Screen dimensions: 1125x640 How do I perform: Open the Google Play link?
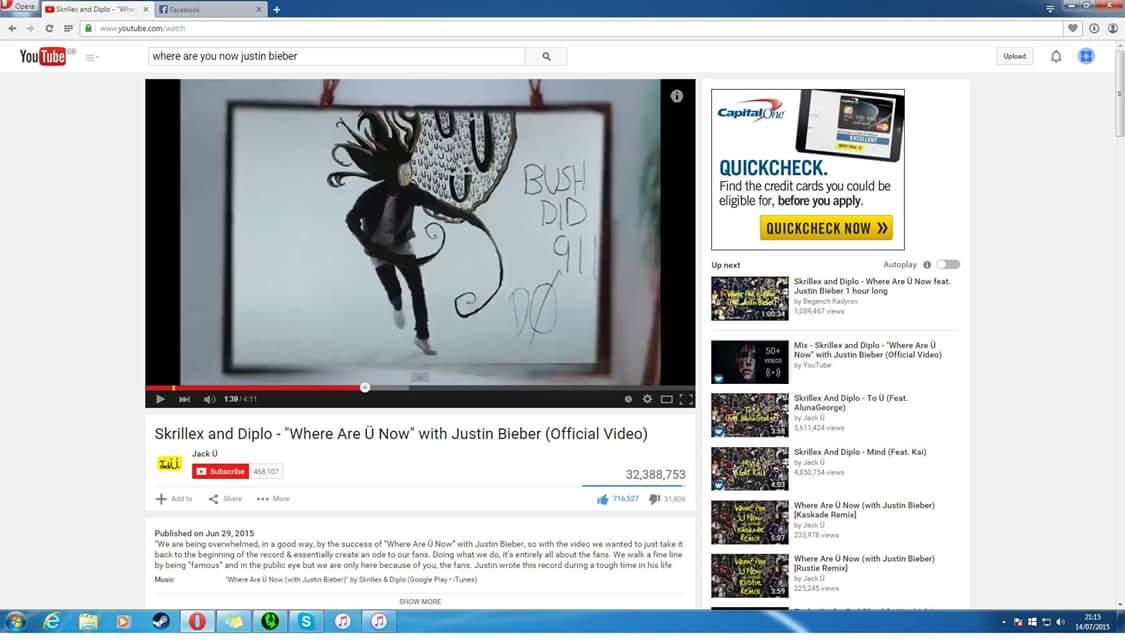point(429,580)
